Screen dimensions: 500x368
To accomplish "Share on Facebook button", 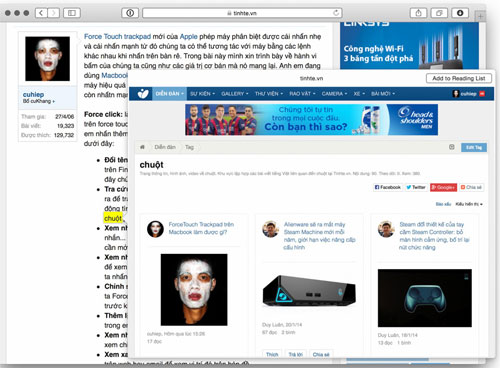I will click(x=387, y=187).
